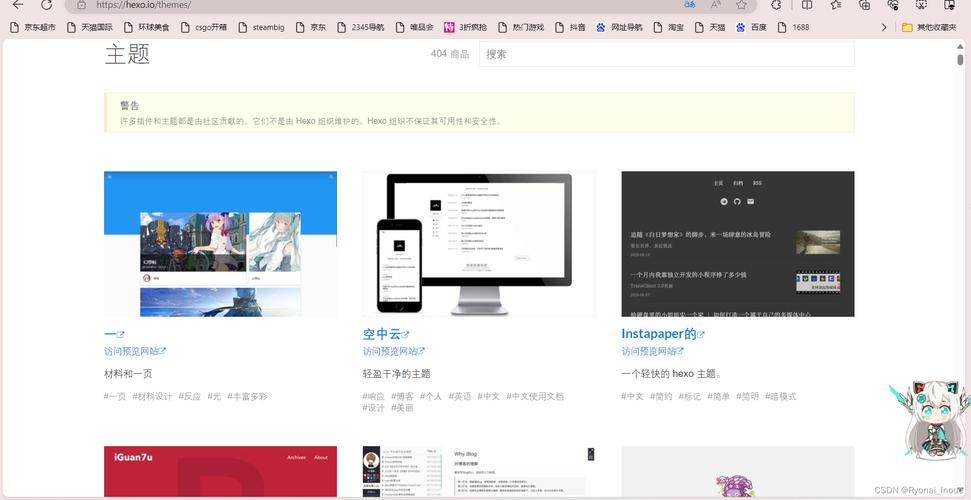Open the 3折疯抢 bookmark with the pink icon

(465, 27)
